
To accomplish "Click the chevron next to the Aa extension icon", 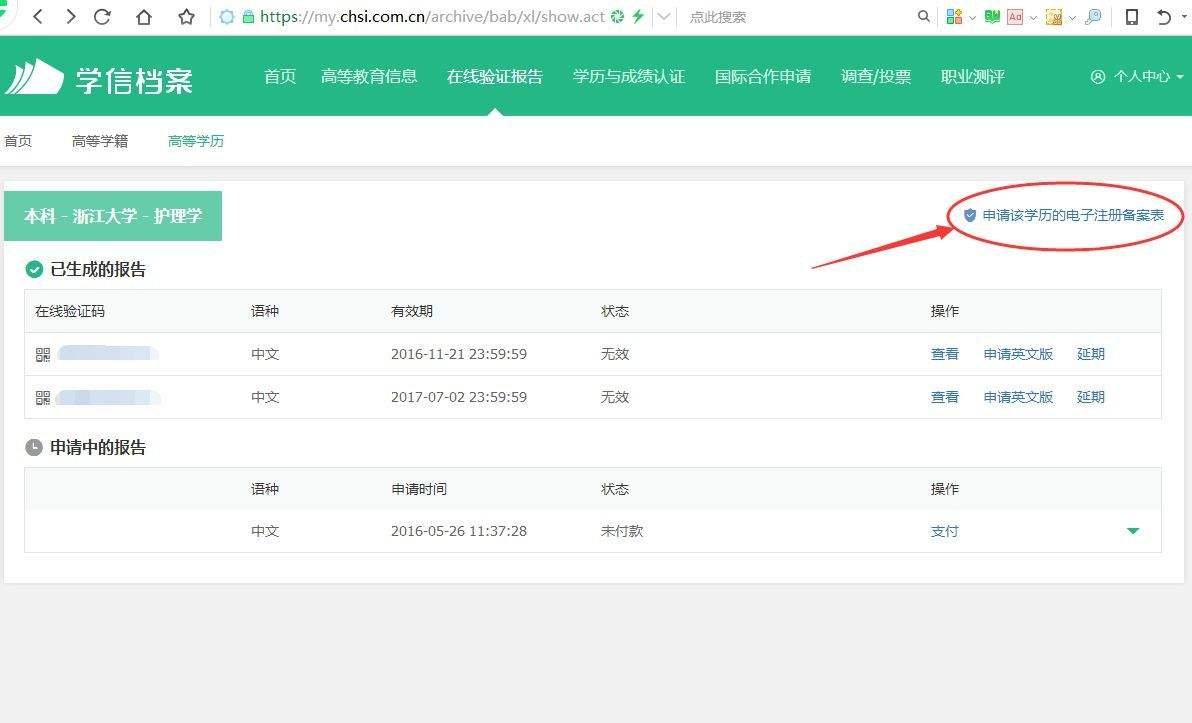I will coord(1032,16).
